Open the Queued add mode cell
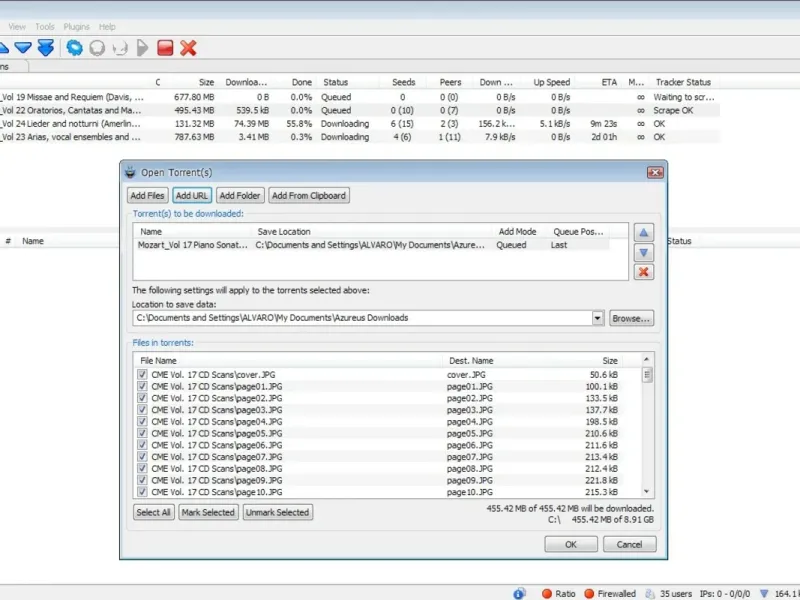800x600 pixels. click(x=511, y=245)
